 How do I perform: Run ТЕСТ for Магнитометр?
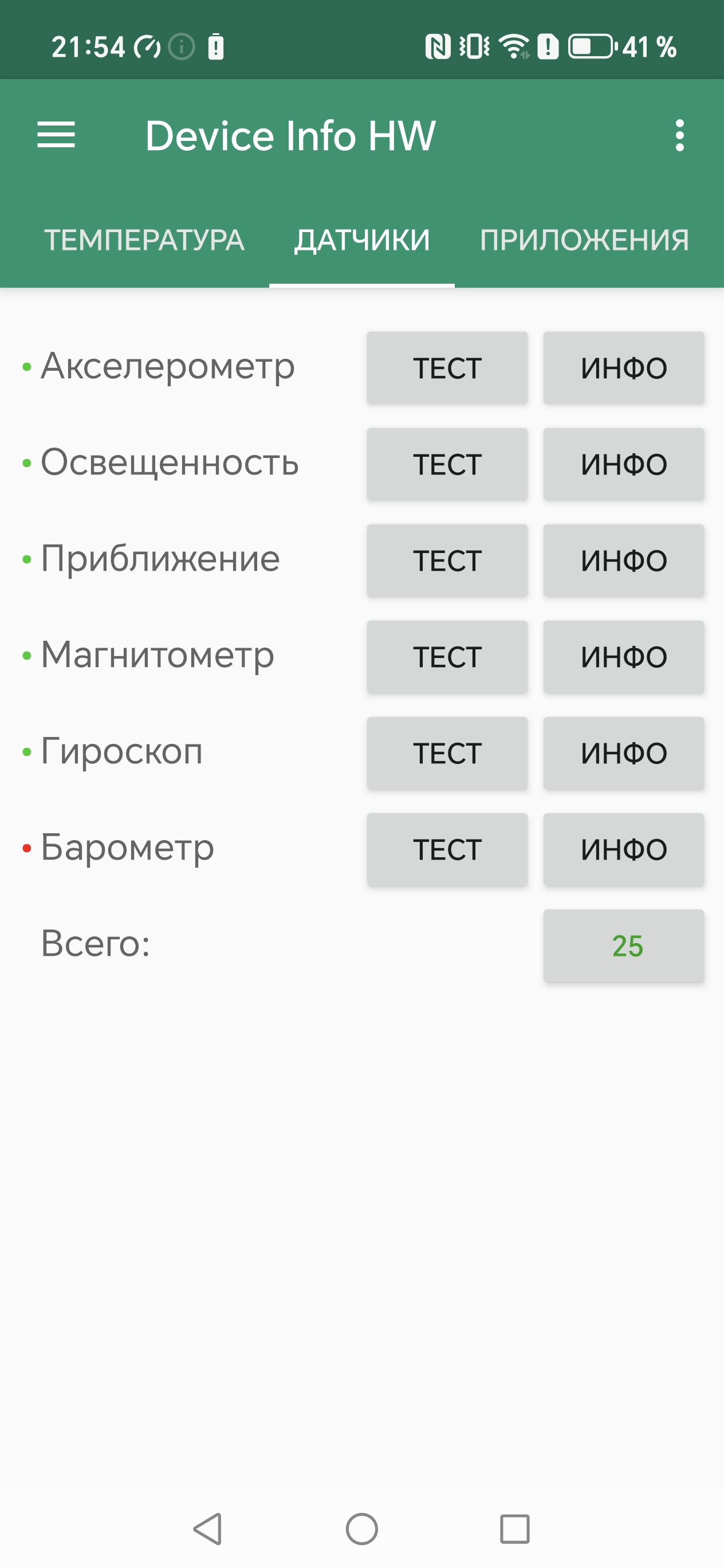coord(447,657)
